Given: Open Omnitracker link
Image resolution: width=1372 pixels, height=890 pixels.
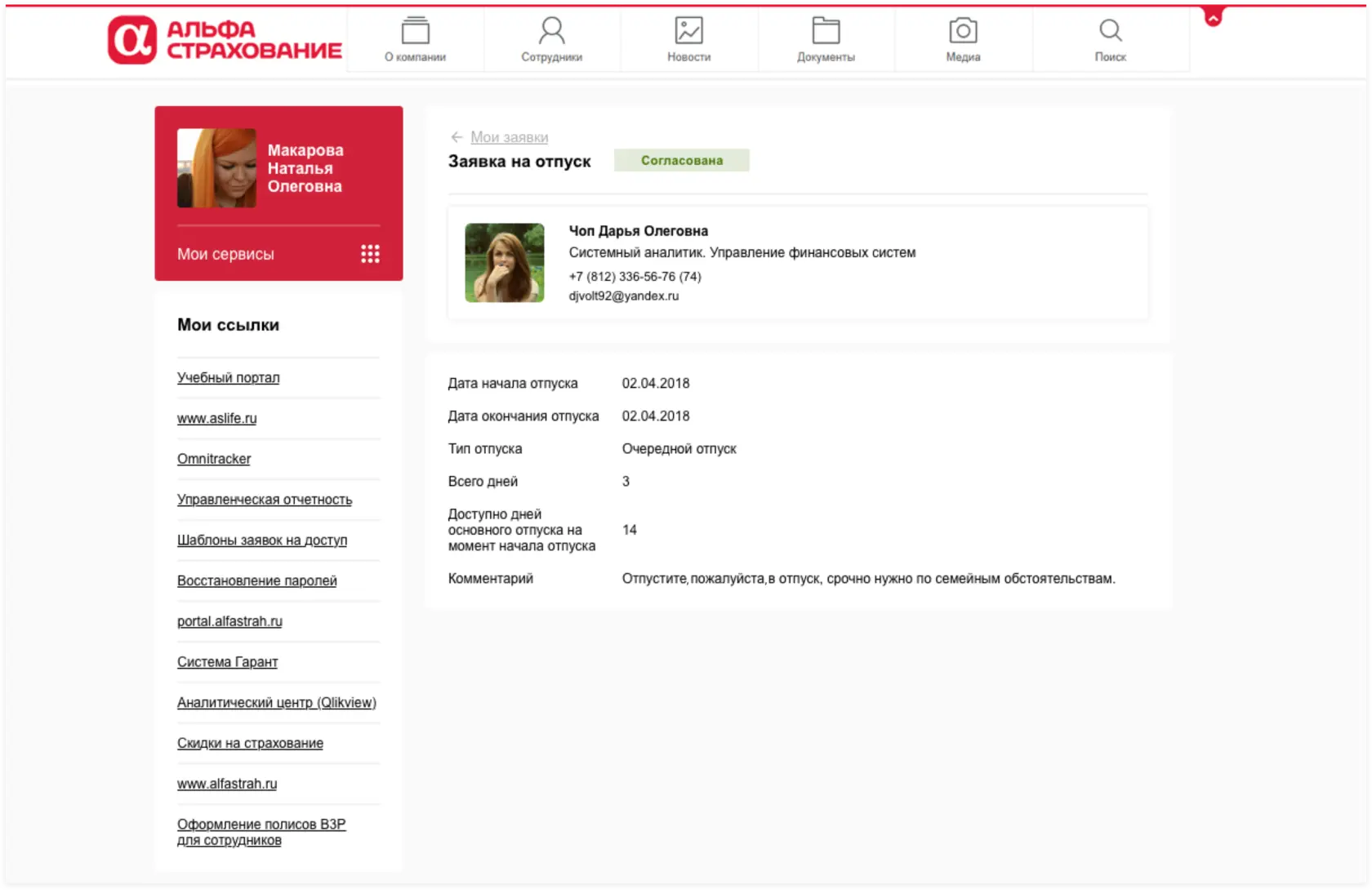Looking at the screenshot, I should [x=214, y=459].
